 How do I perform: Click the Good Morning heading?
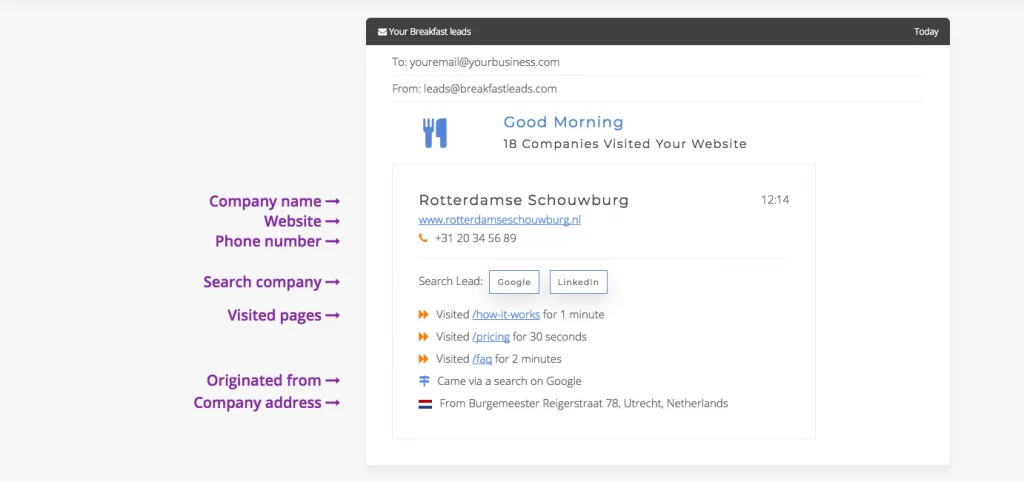click(563, 122)
